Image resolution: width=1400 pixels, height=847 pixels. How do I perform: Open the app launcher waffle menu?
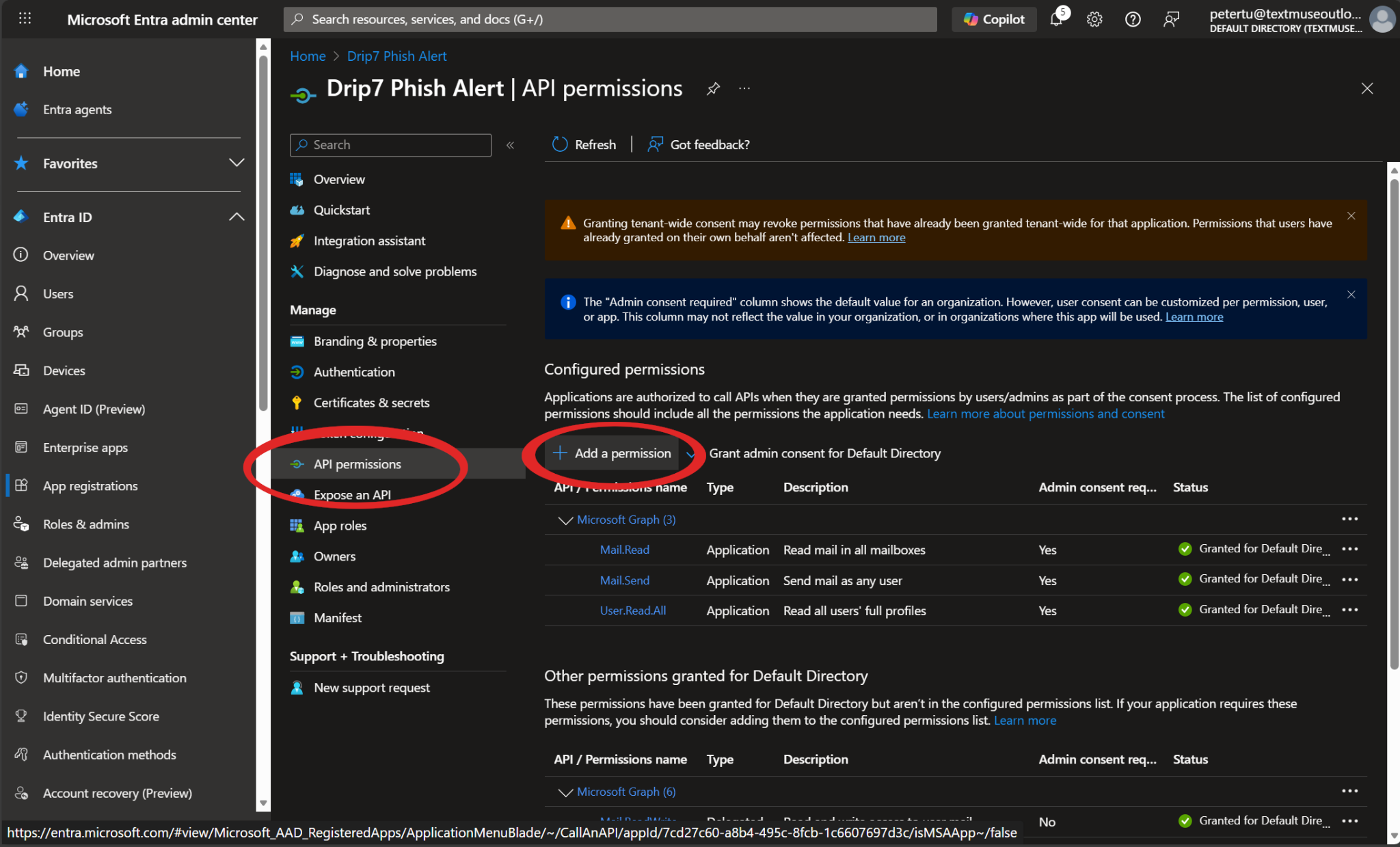(25, 19)
